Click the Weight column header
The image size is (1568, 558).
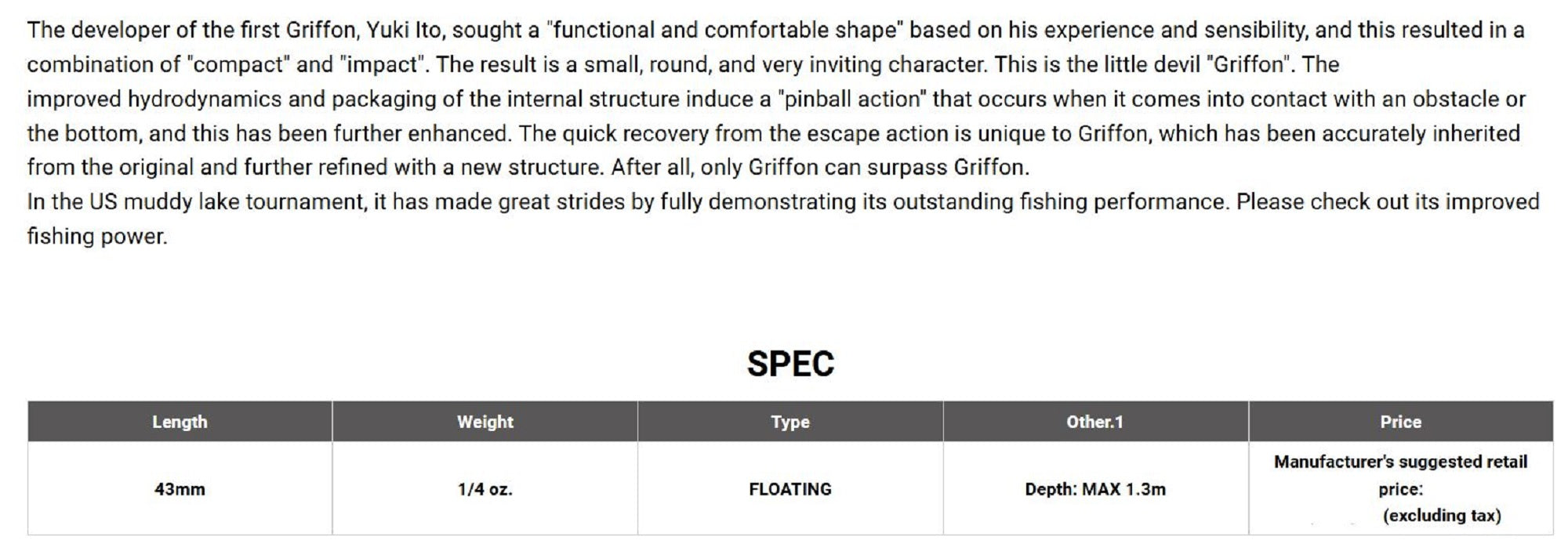point(485,422)
